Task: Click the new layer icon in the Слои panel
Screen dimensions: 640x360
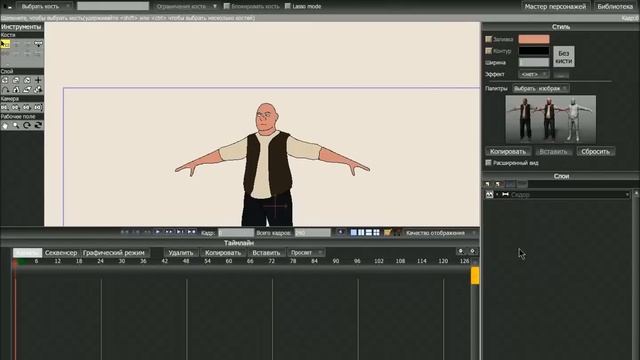Action: coord(488,184)
